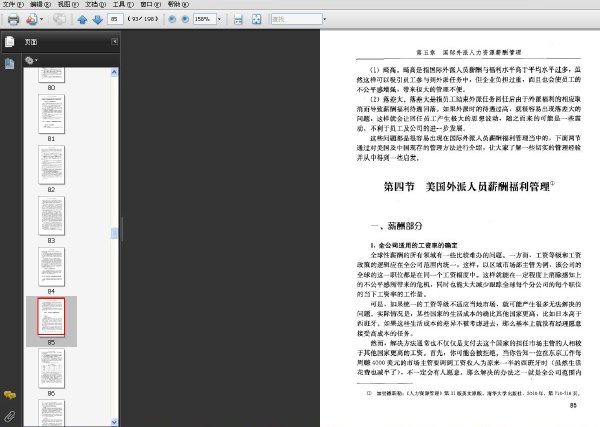Click the page number field showing 85
This screenshot has width=600, height=427.
(x=115, y=19)
